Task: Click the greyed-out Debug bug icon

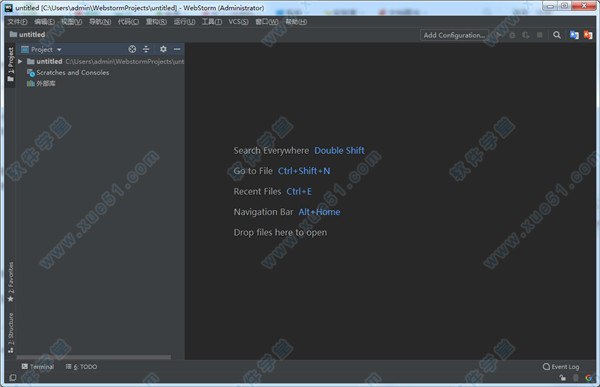Action: pyautogui.click(x=512, y=35)
